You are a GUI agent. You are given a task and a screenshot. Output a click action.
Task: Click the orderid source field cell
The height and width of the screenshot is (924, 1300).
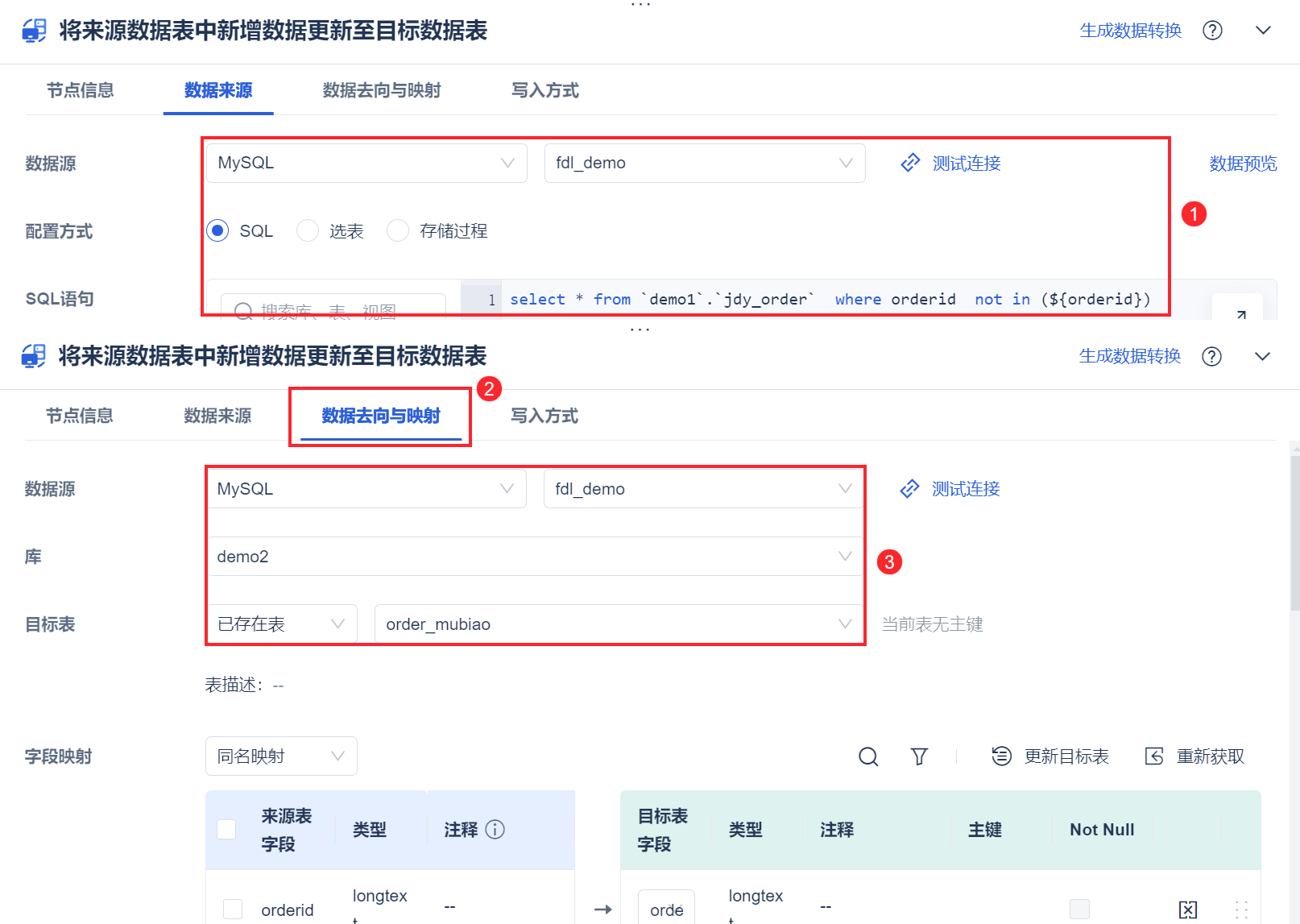tap(288, 909)
